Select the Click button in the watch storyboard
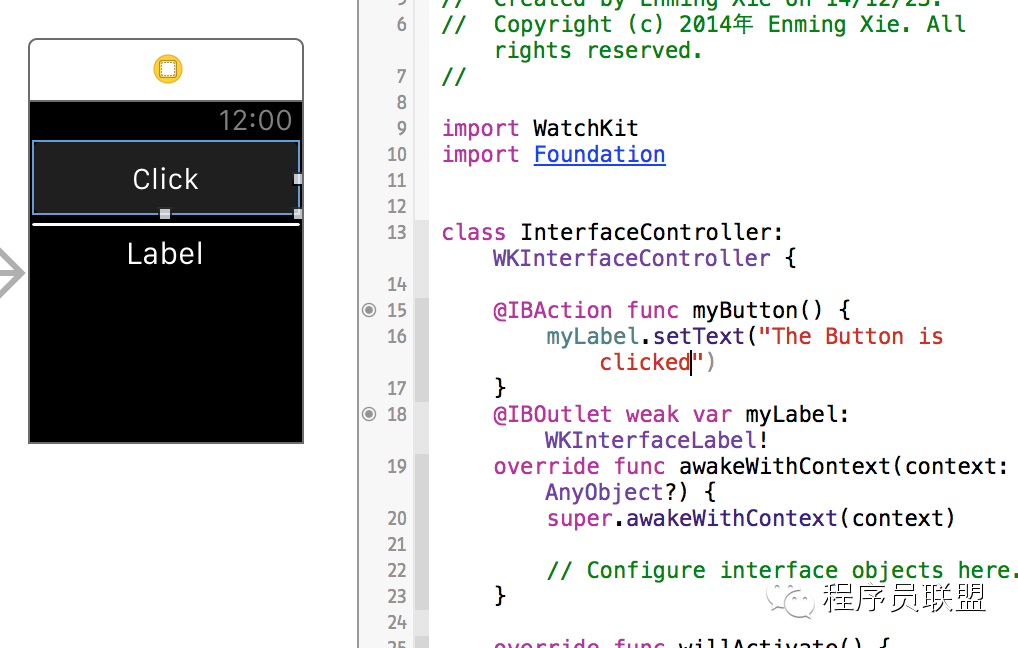1018x648 pixels. coord(166,178)
